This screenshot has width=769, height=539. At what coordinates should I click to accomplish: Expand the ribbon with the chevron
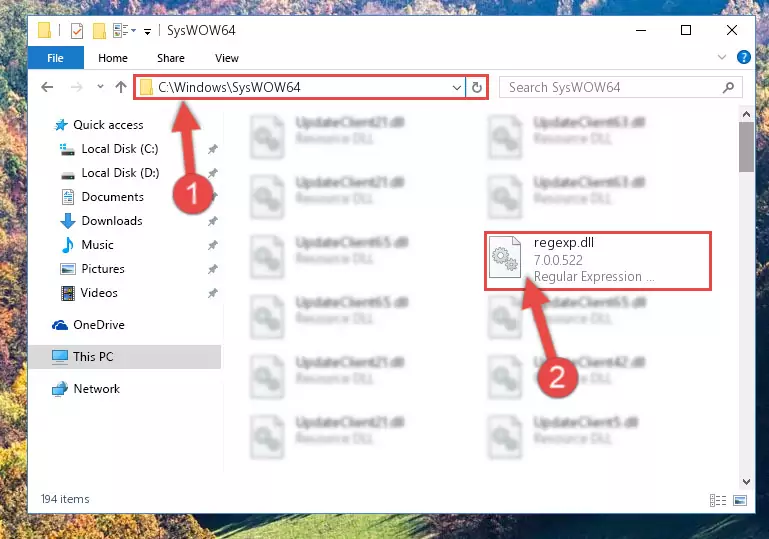pyautogui.click(x=722, y=57)
